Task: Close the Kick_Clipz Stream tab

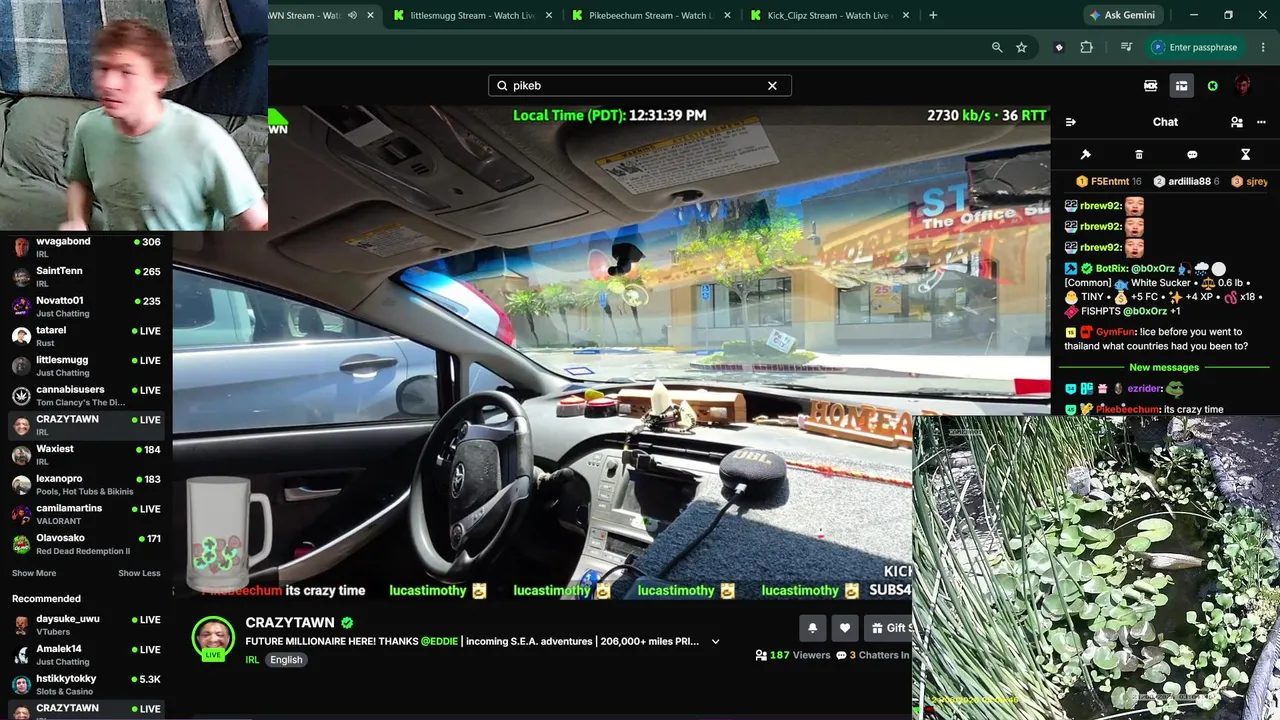Action: click(906, 15)
